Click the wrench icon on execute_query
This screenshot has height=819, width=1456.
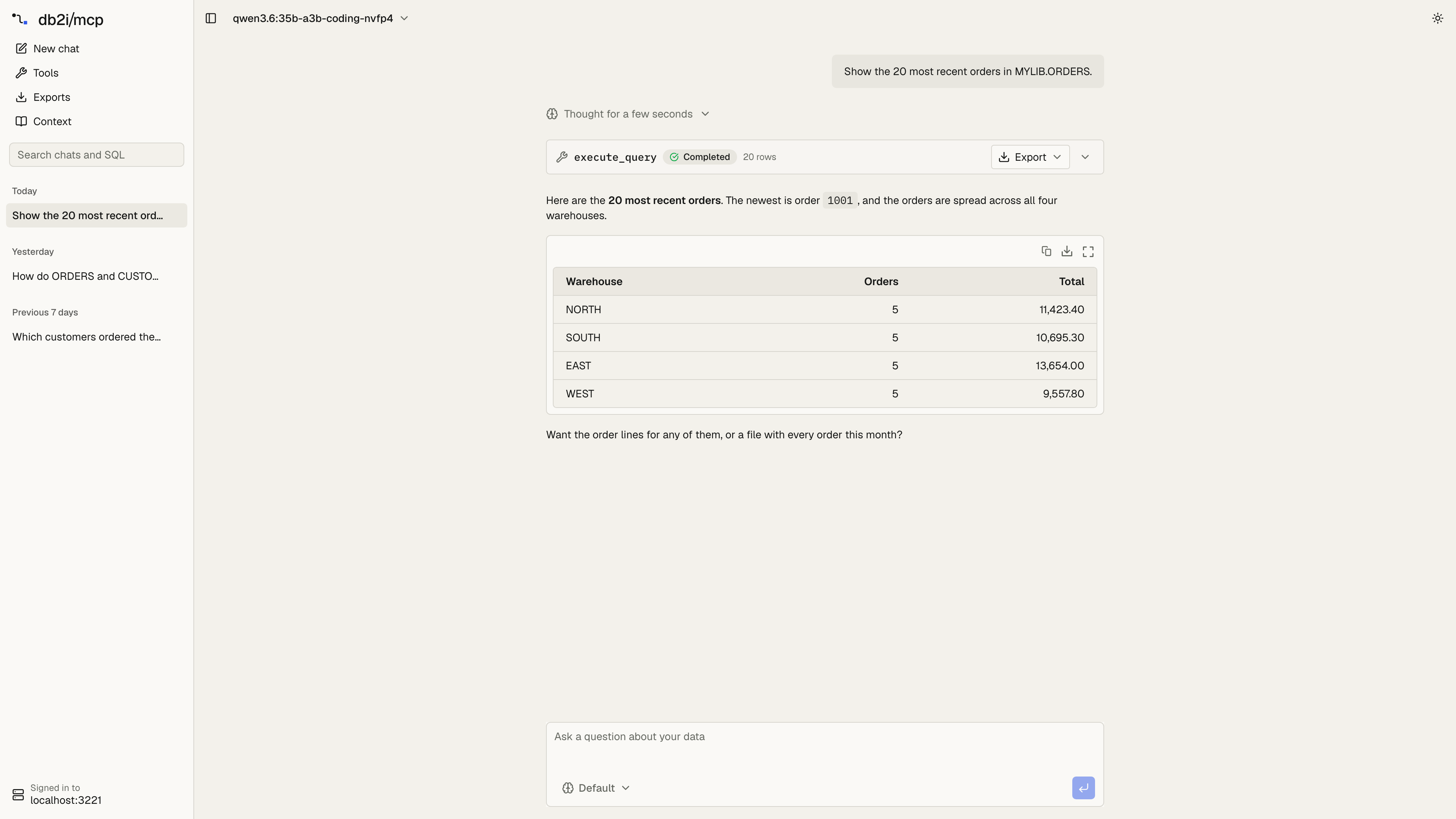562,157
